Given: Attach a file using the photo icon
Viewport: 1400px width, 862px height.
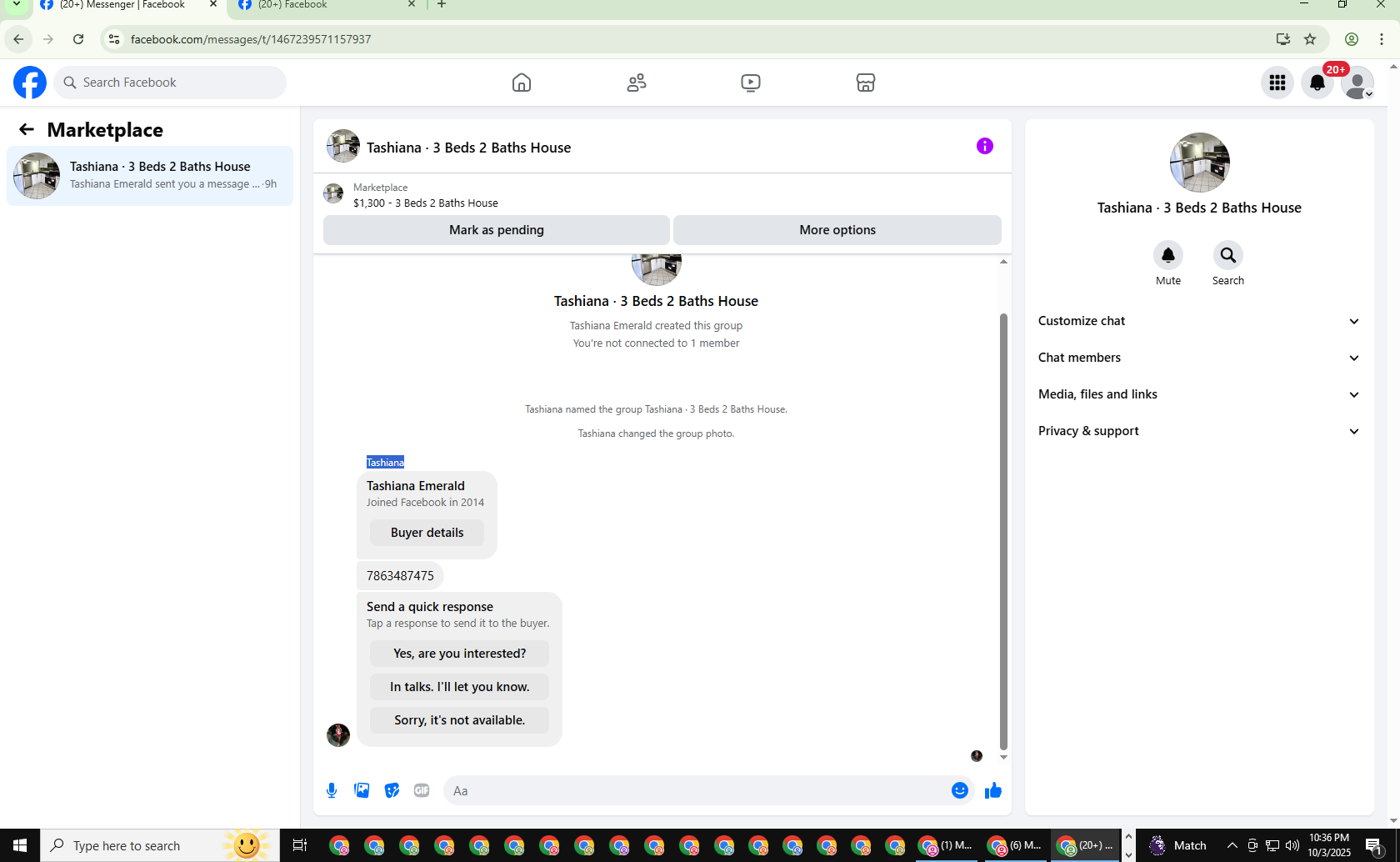Looking at the screenshot, I should click(362, 790).
